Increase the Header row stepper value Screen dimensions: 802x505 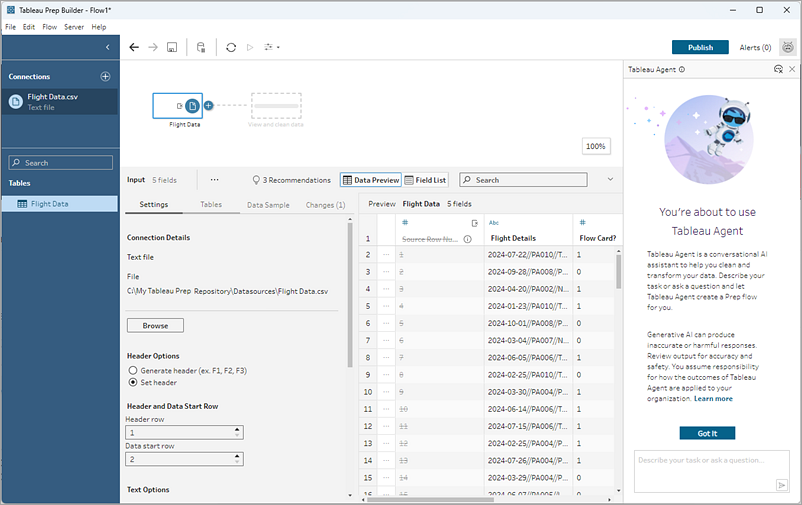coord(237,428)
